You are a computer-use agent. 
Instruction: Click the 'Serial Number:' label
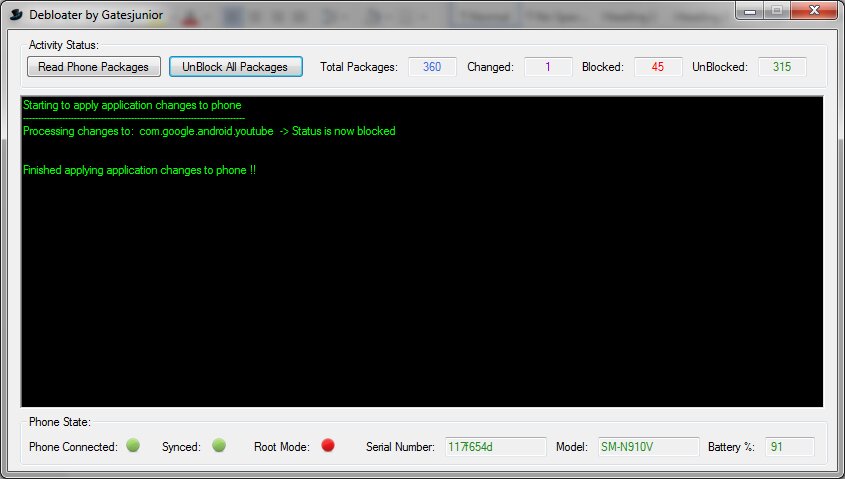[400, 447]
